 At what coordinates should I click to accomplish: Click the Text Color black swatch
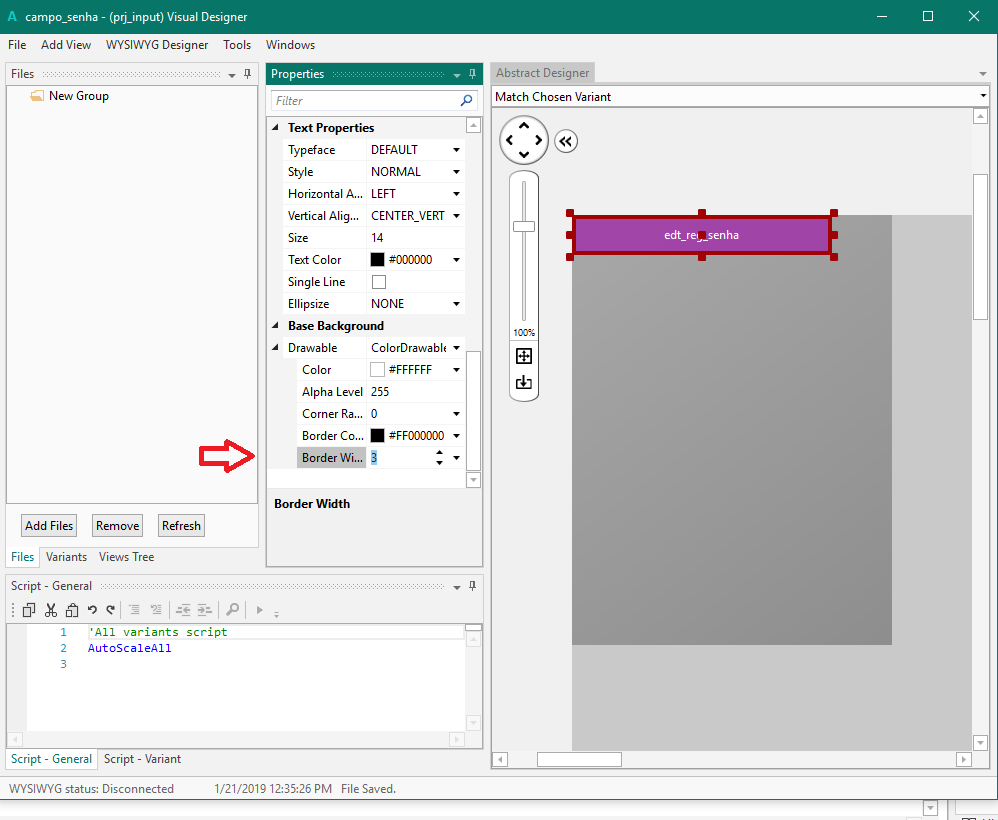(x=377, y=260)
